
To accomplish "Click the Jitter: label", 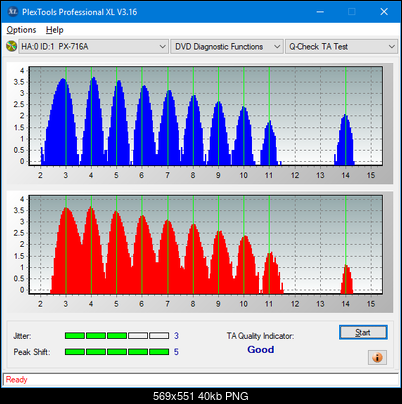I will (x=22, y=336).
